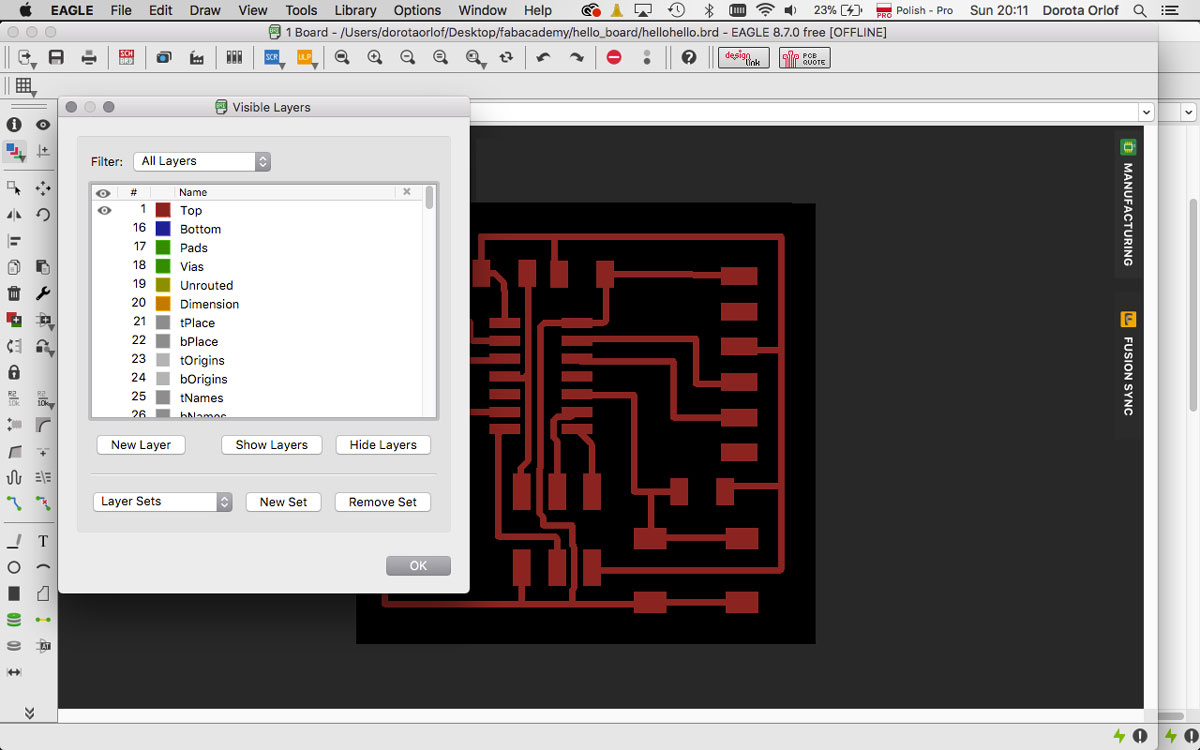This screenshot has width=1200, height=750.
Task: Click the zoom-to-fit magnifier icon
Action: point(342,58)
